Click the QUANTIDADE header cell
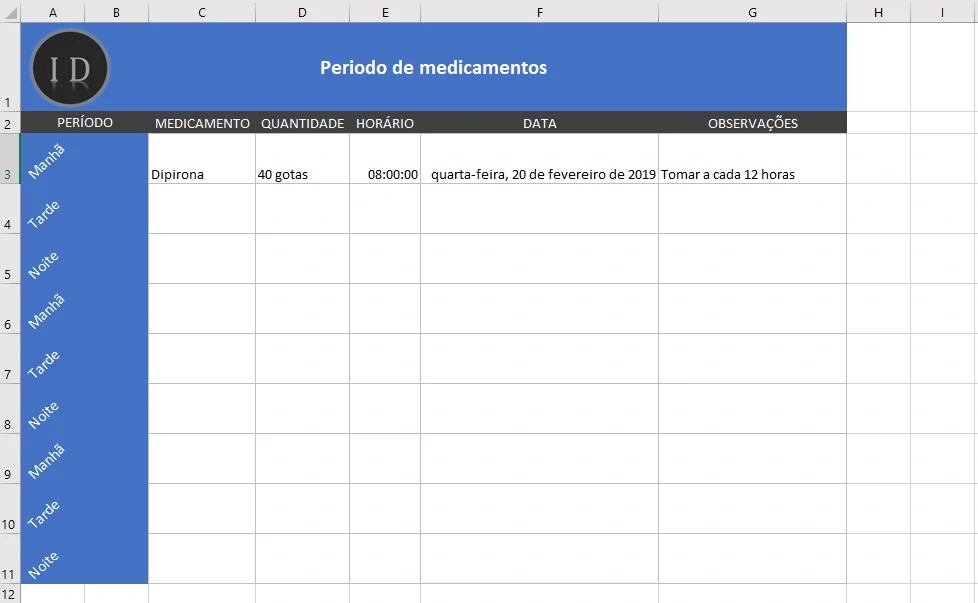Image resolution: width=978 pixels, height=603 pixels. pyautogui.click(x=302, y=122)
